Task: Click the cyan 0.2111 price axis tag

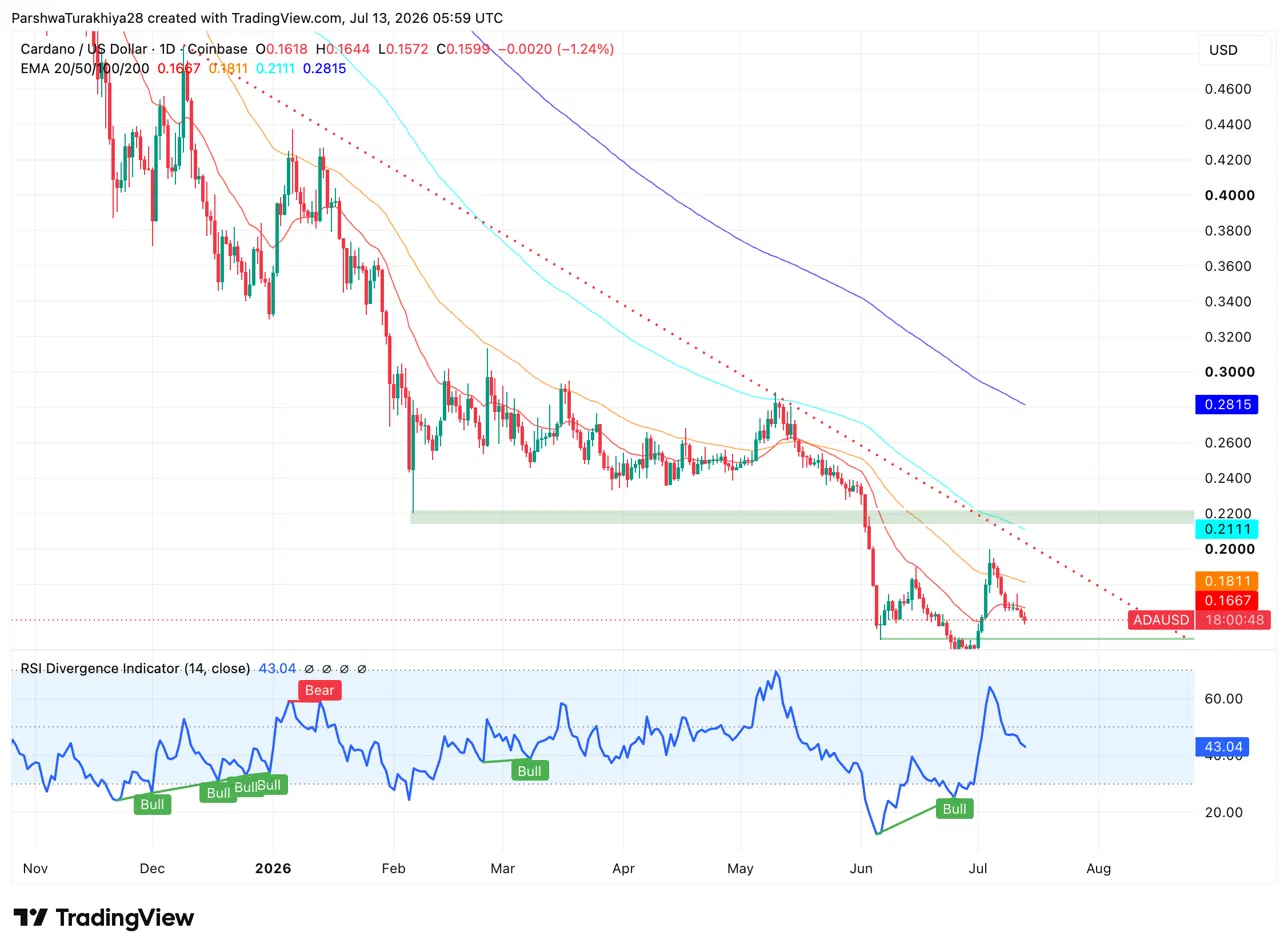Action: point(1226,529)
